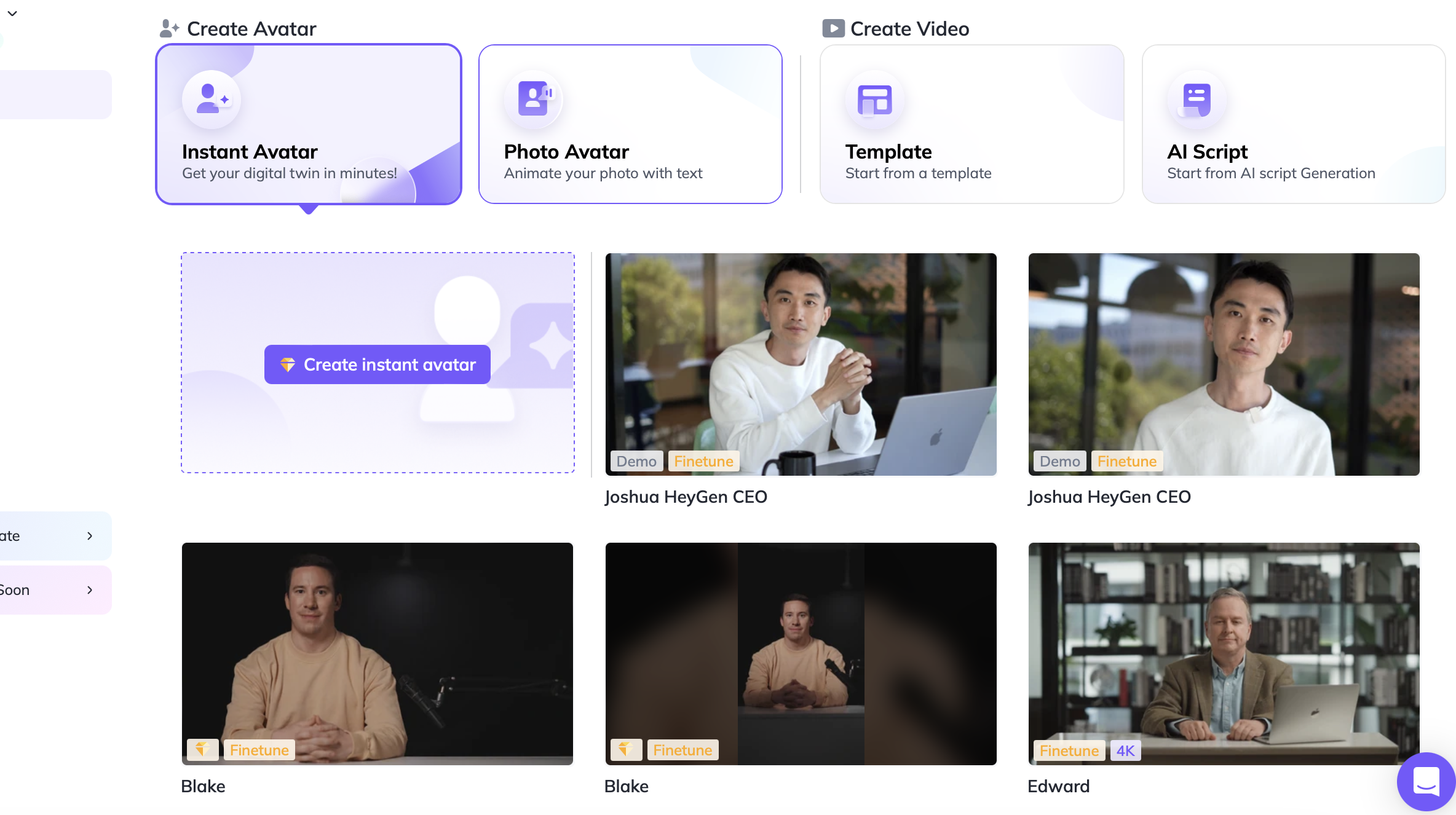The height and width of the screenshot is (815, 1456).
Task: Click the Template layout icon
Action: pyautogui.click(x=874, y=100)
